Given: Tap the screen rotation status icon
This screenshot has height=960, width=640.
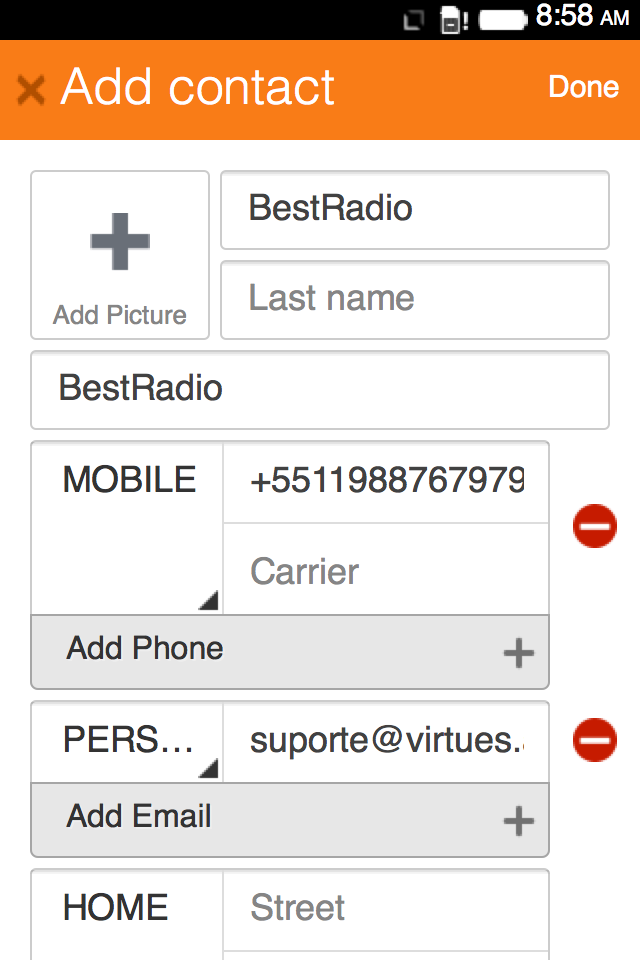Looking at the screenshot, I should (414, 20).
